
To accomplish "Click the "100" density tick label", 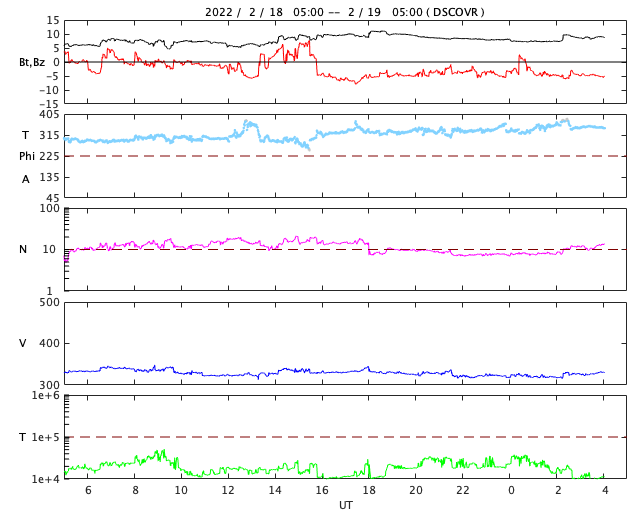I will tap(49, 208).
